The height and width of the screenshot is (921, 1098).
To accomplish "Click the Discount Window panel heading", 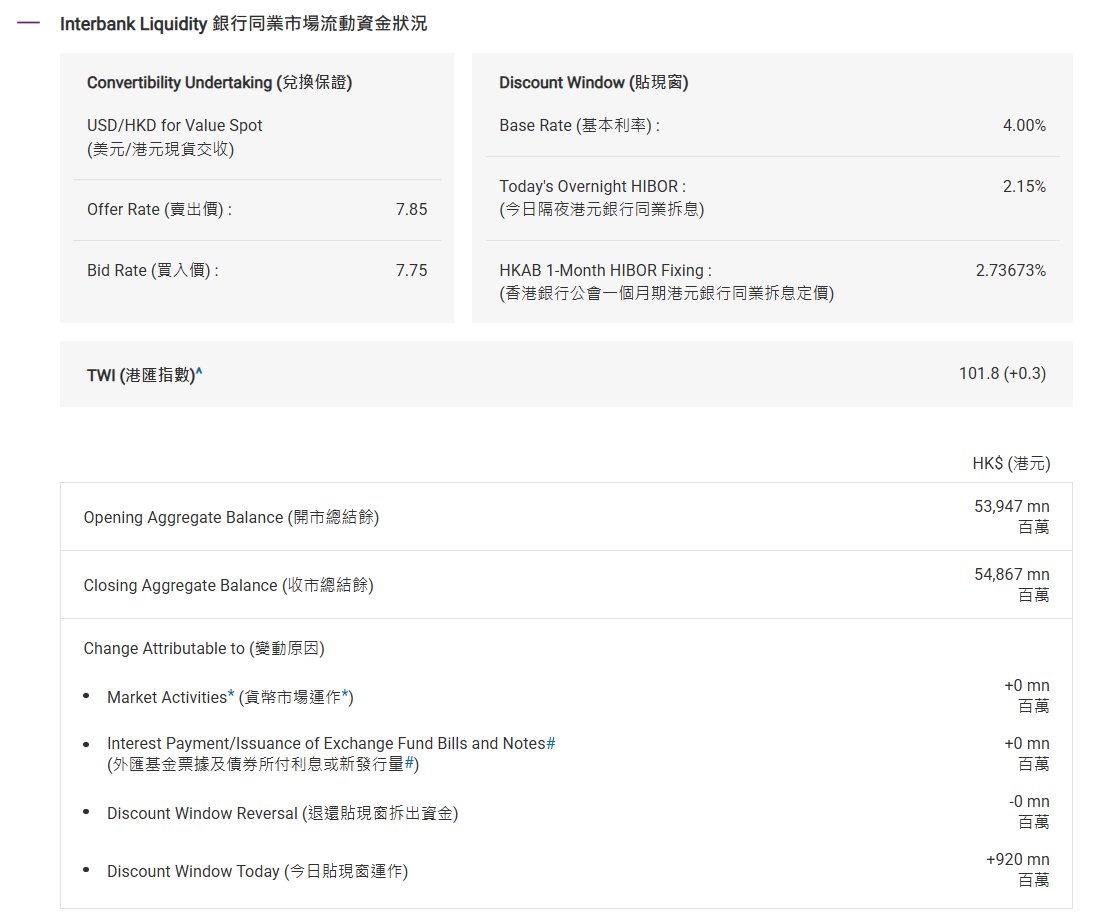I will (594, 83).
